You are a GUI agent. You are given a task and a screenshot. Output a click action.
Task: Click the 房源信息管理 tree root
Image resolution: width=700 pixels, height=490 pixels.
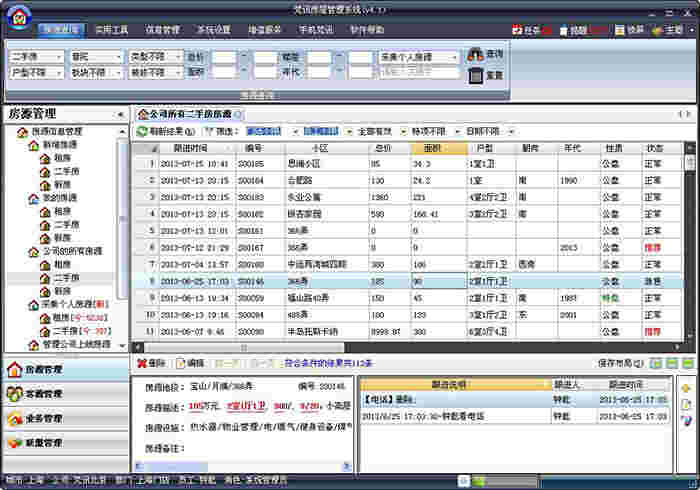point(57,132)
